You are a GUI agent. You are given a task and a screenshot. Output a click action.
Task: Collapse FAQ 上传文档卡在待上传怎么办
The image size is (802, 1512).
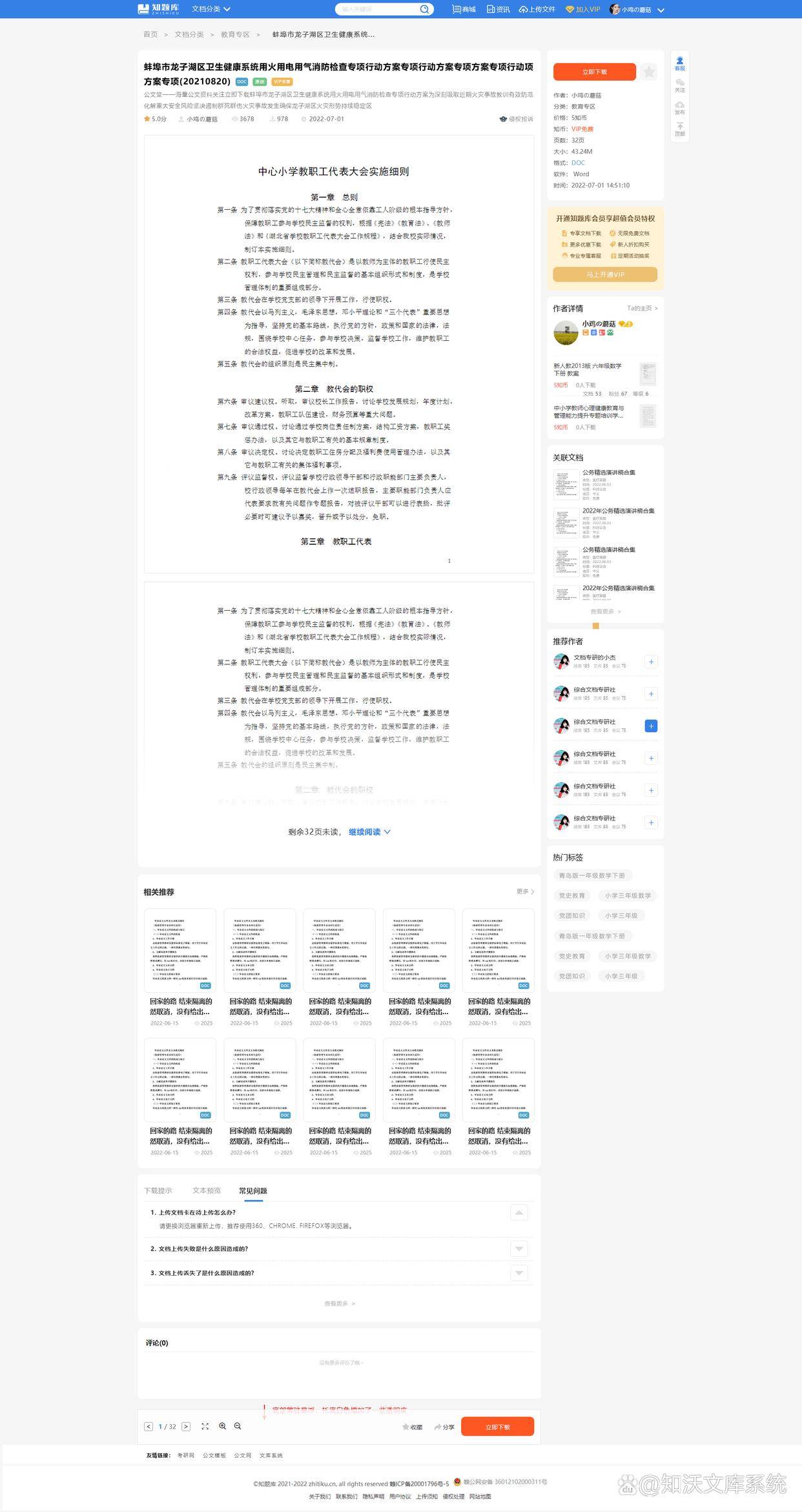[519, 1212]
